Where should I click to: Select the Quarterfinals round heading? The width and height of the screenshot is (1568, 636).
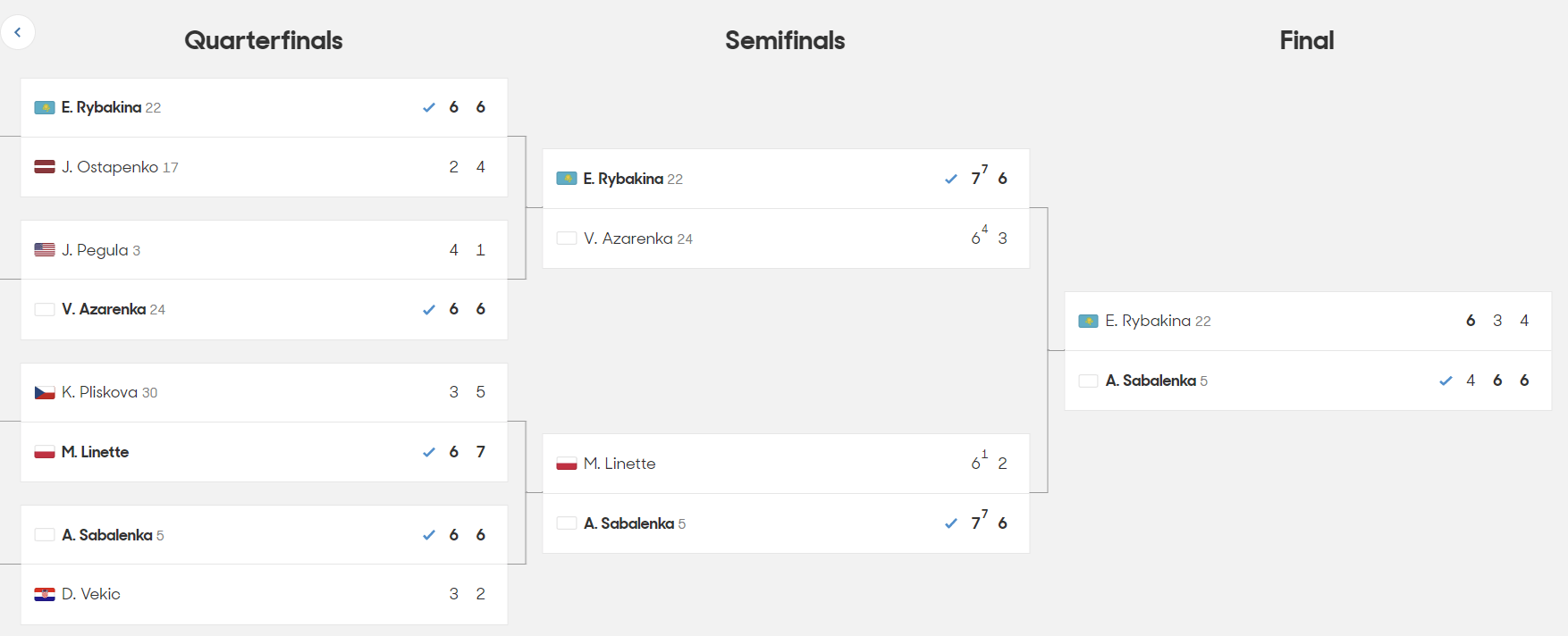264,40
